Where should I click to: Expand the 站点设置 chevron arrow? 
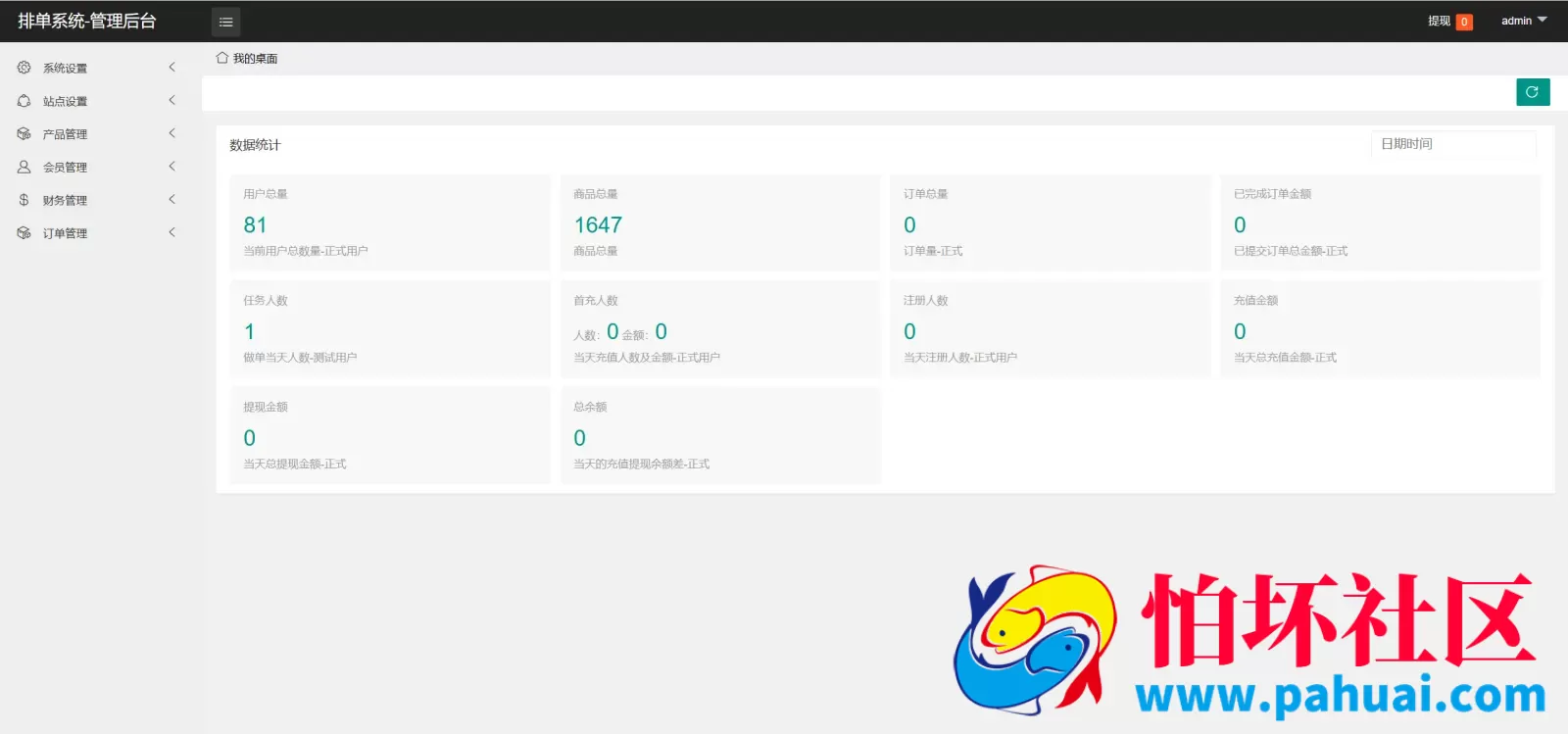172,101
